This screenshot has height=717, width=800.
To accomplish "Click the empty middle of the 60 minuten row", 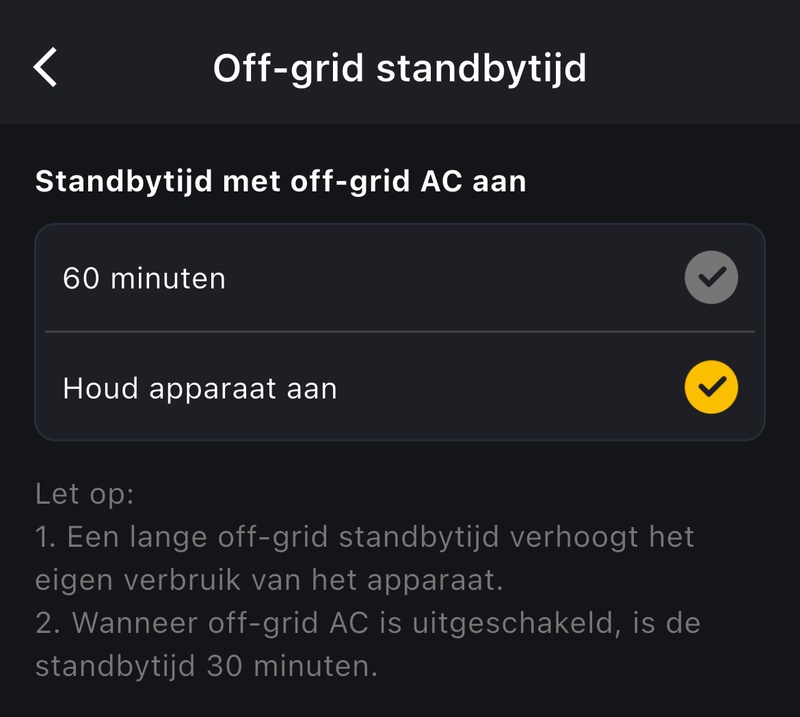I will tap(450, 278).
